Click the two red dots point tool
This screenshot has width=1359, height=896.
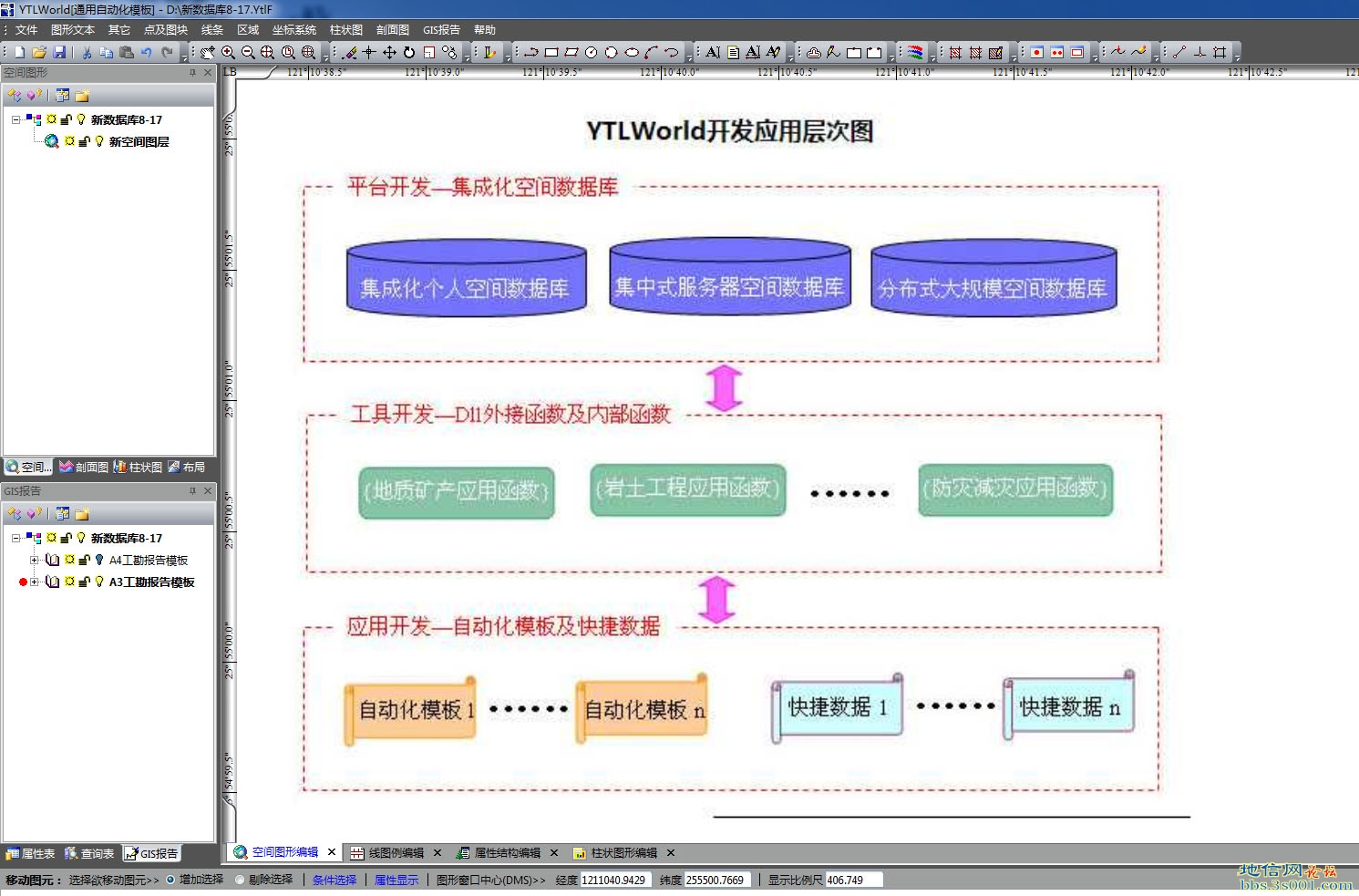[x=1057, y=53]
